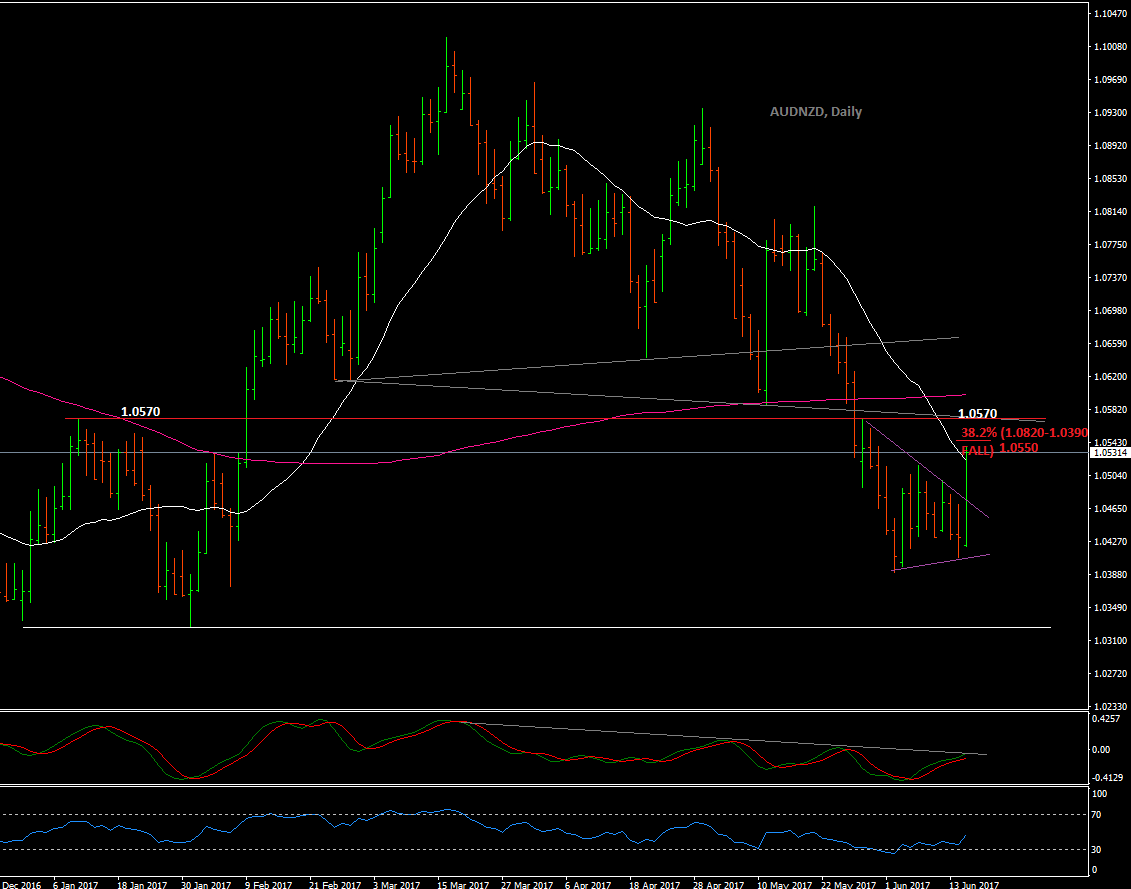Click the 13 Jun 2017 date label
This screenshot has width=1131, height=889.
[x=974, y=884]
